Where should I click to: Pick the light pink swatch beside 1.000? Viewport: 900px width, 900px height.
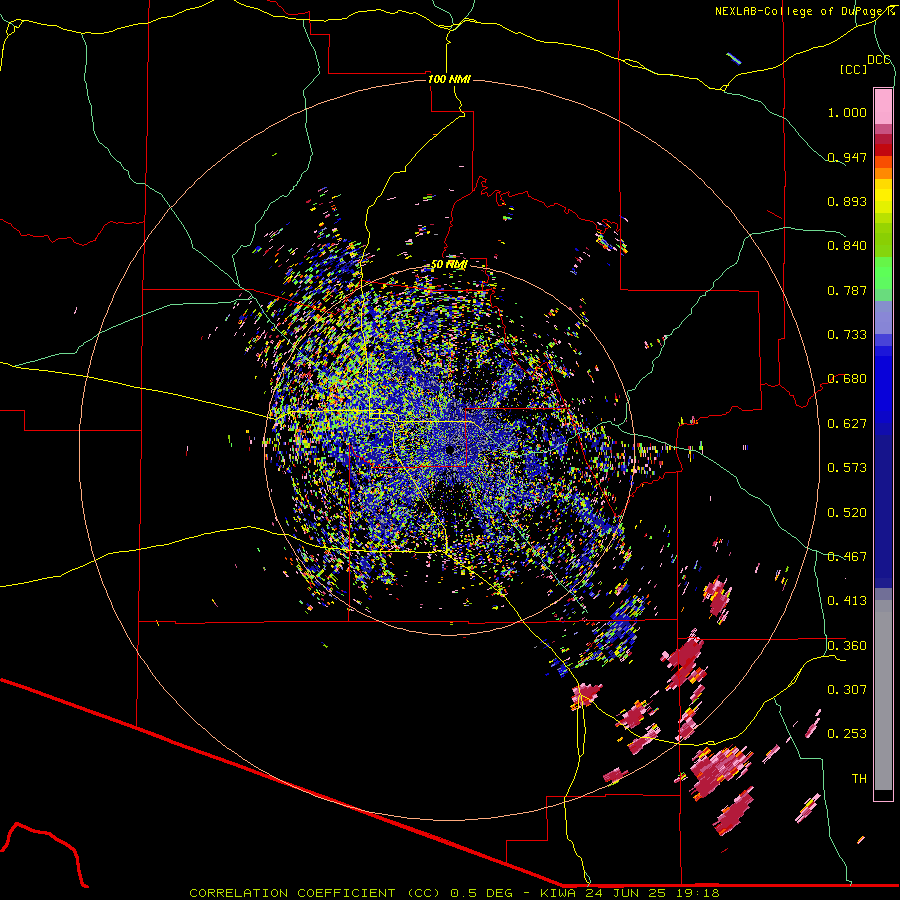point(883,107)
